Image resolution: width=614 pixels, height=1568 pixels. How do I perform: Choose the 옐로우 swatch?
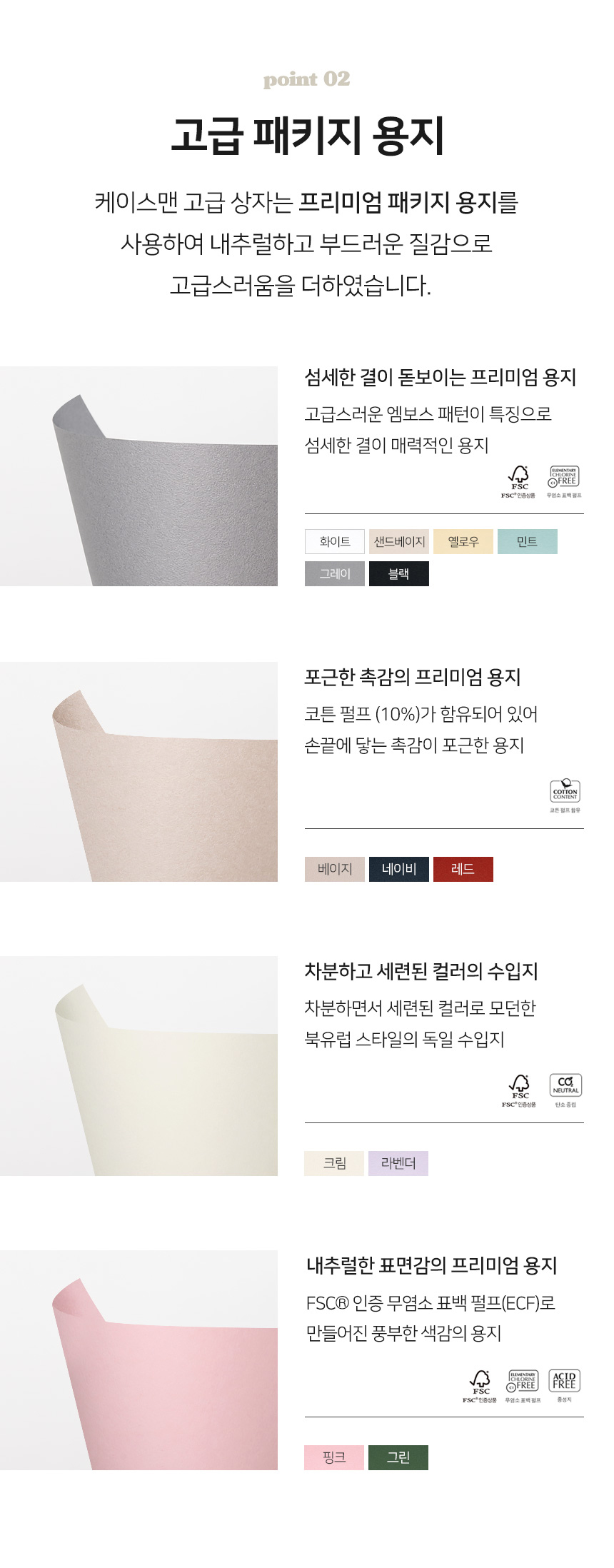tap(463, 541)
